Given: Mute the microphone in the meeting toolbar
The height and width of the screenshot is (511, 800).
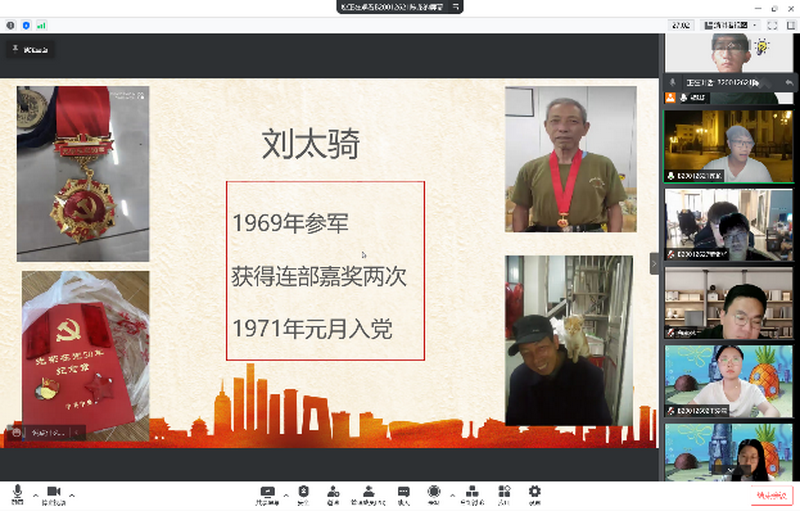Looking at the screenshot, I should pyautogui.click(x=17, y=492).
